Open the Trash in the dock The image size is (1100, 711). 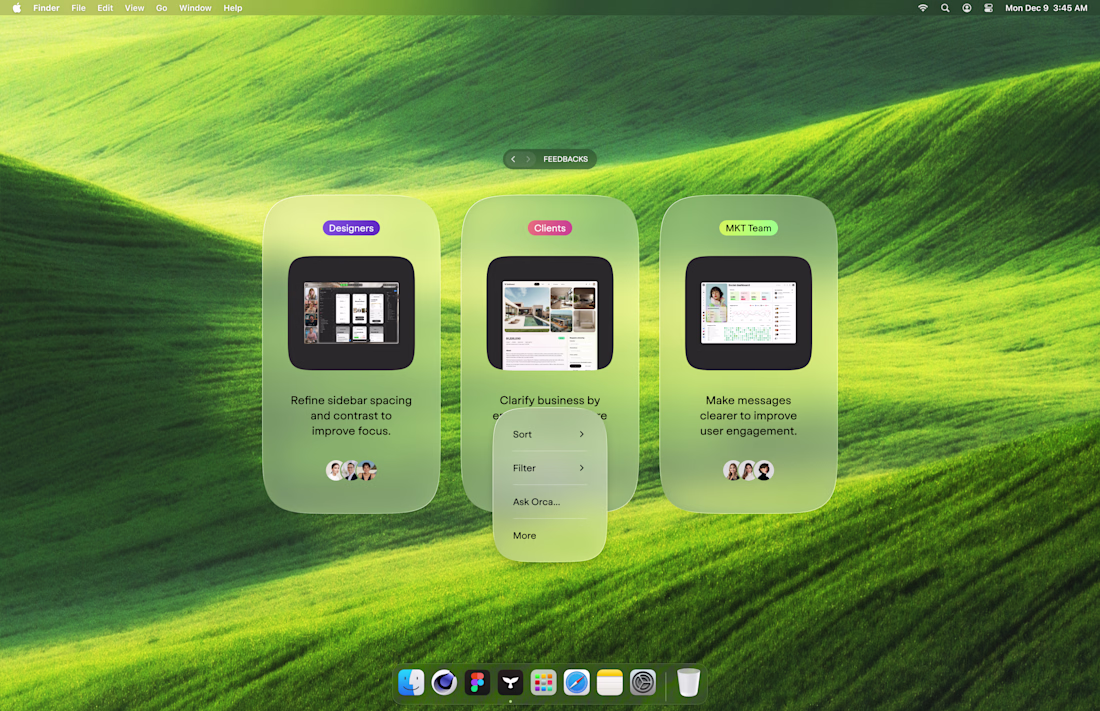point(688,682)
